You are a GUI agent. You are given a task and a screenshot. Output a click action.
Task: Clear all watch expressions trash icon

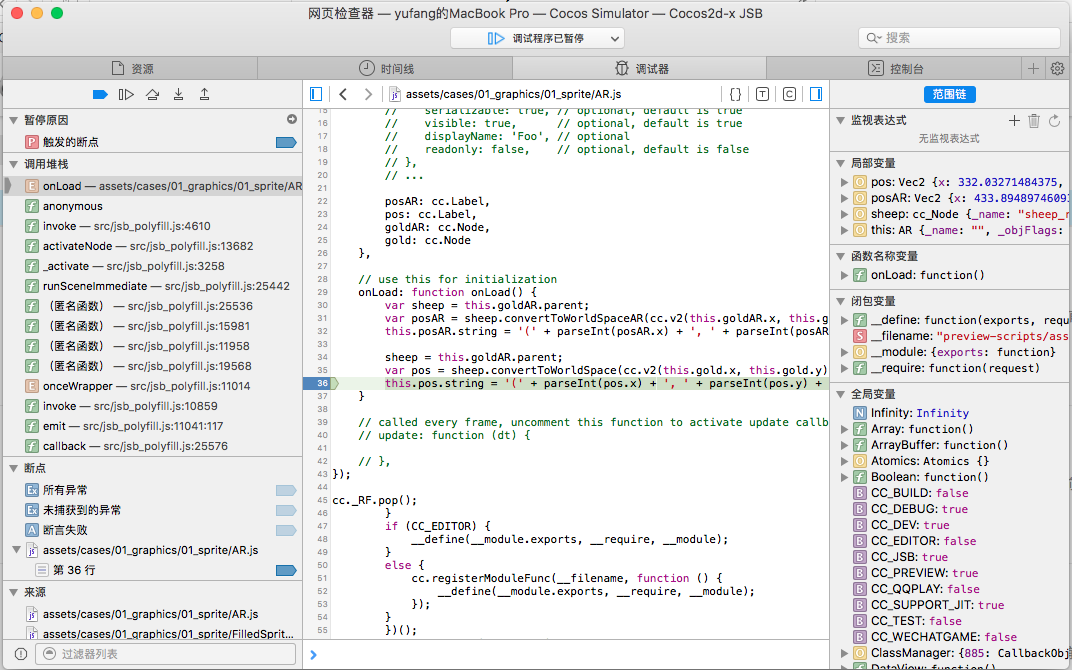tap(1034, 121)
